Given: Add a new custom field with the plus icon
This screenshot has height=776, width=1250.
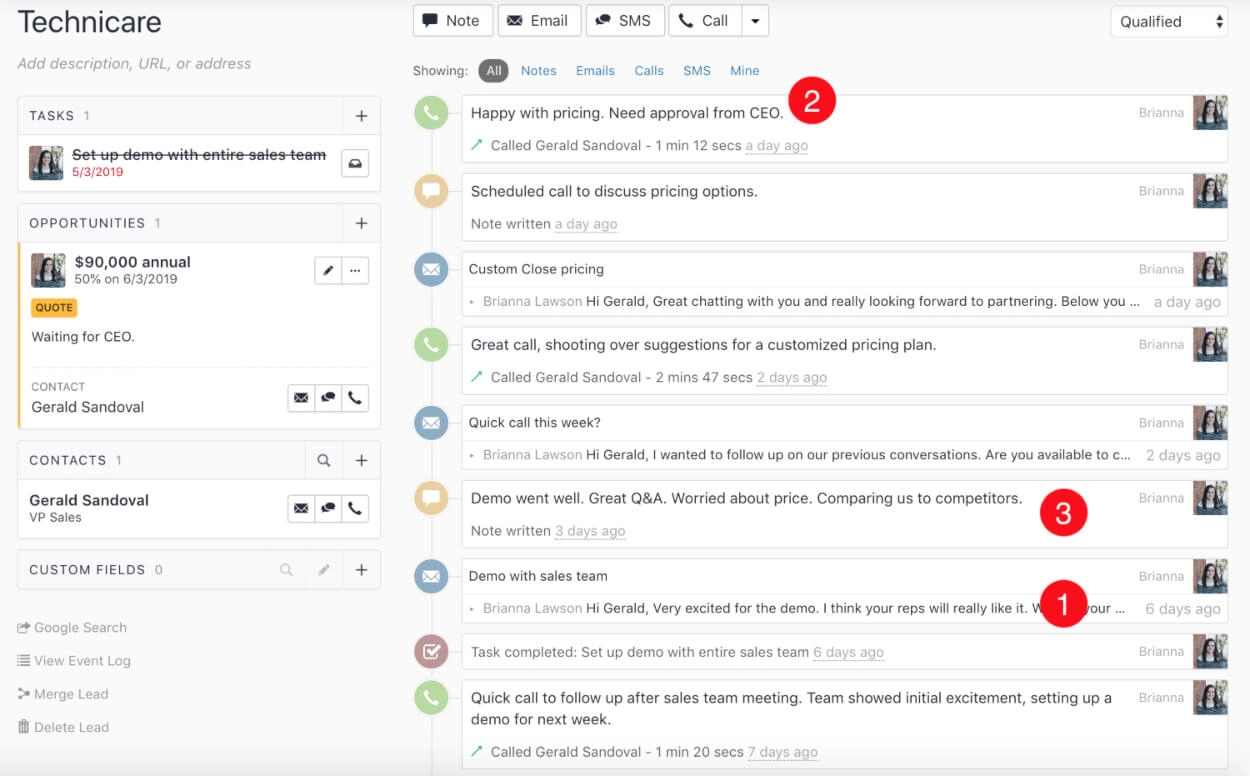Looking at the screenshot, I should pyautogui.click(x=361, y=569).
